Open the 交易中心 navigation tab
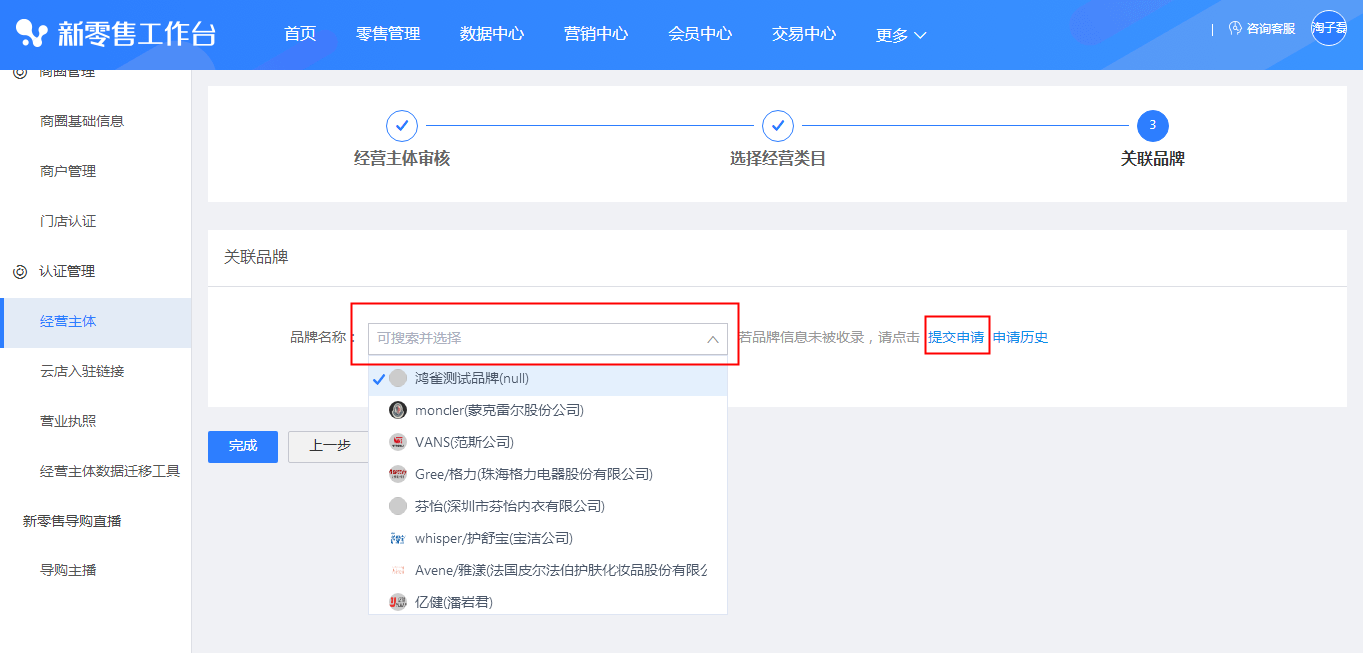This screenshot has width=1363, height=653. click(x=804, y=34)
